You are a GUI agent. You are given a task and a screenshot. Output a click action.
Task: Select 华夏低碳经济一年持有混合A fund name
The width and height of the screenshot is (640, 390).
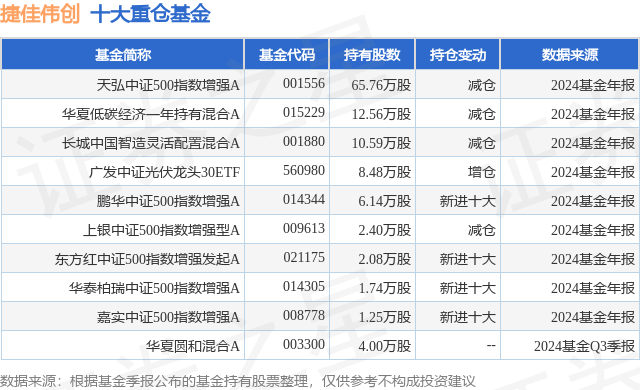point(151,114)
